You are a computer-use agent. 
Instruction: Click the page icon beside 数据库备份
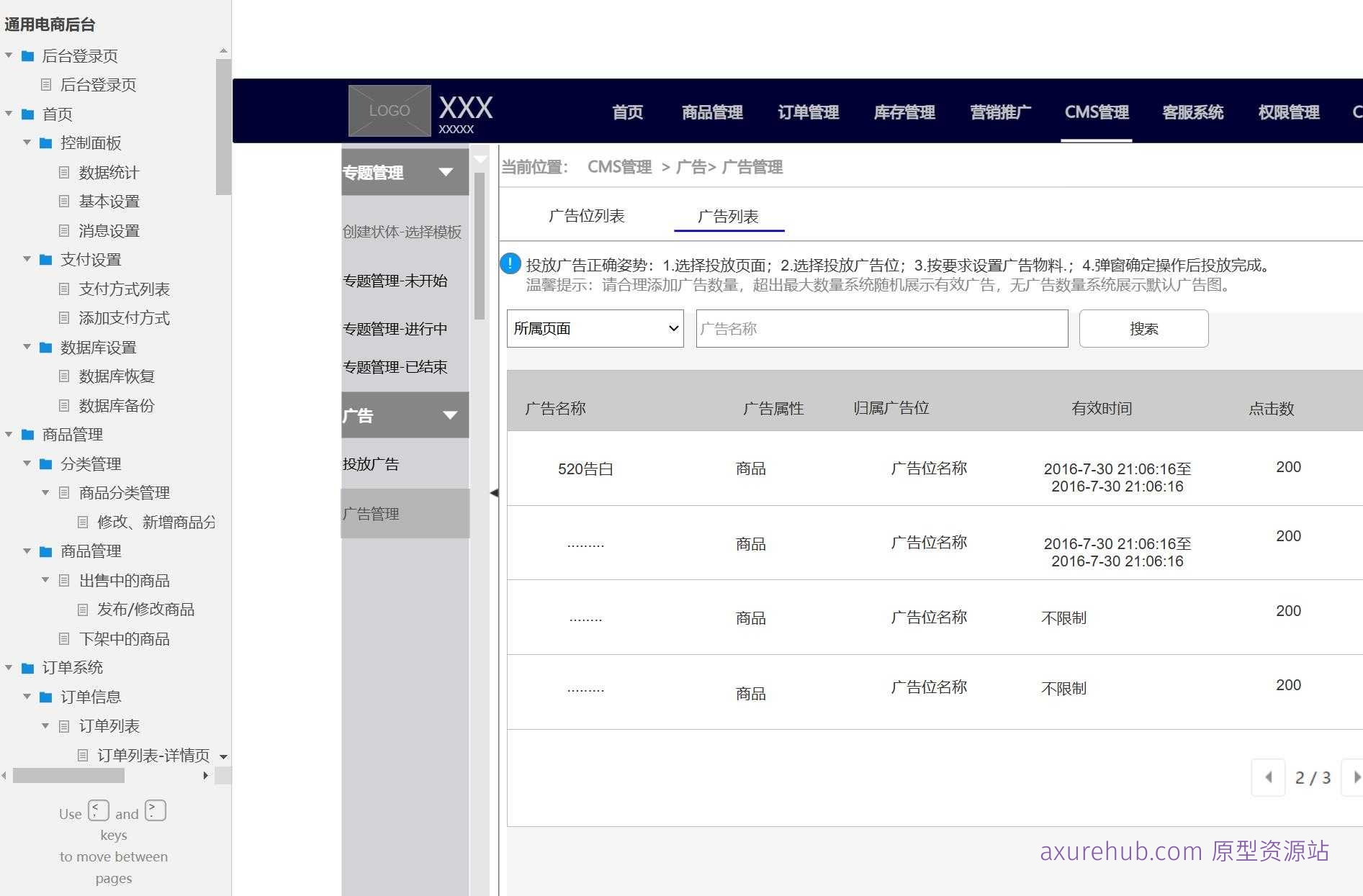point(63,405)
